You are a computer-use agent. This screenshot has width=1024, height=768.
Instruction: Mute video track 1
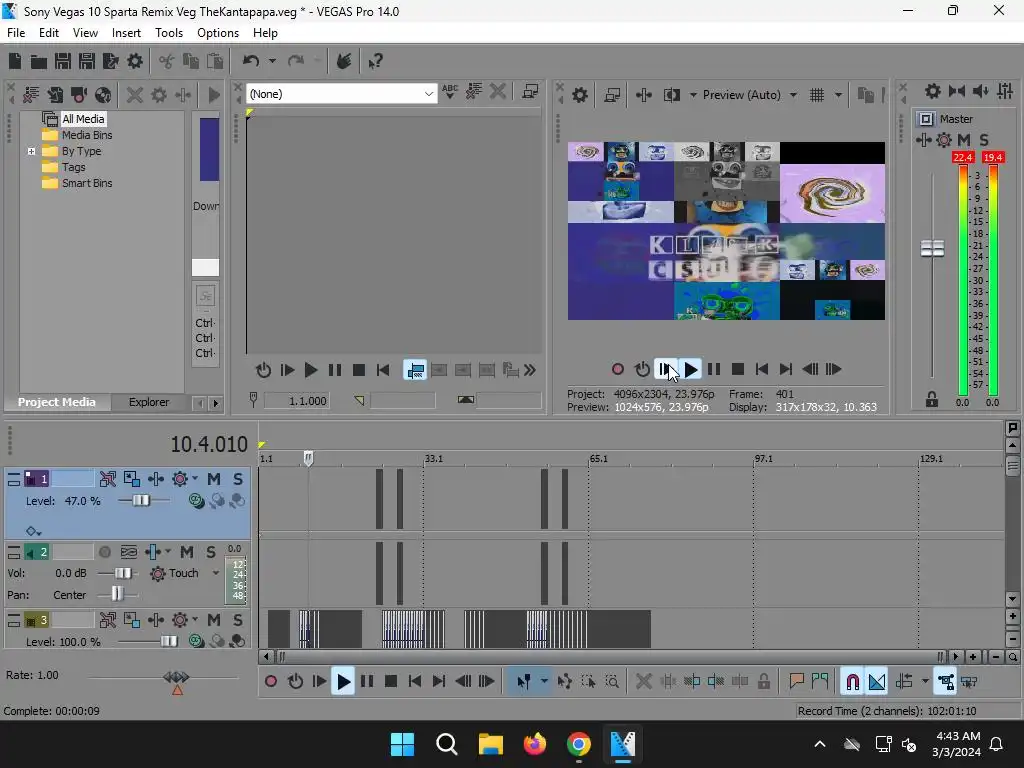(214, 479)
